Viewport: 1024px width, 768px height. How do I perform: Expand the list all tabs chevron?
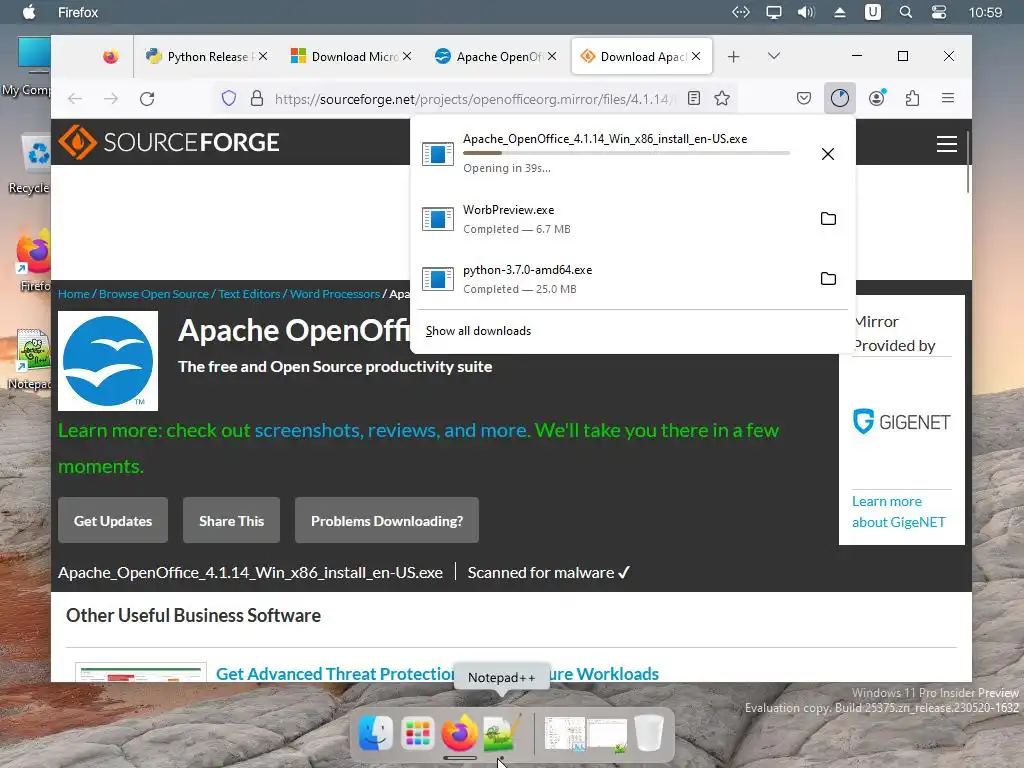pos(774,56)
